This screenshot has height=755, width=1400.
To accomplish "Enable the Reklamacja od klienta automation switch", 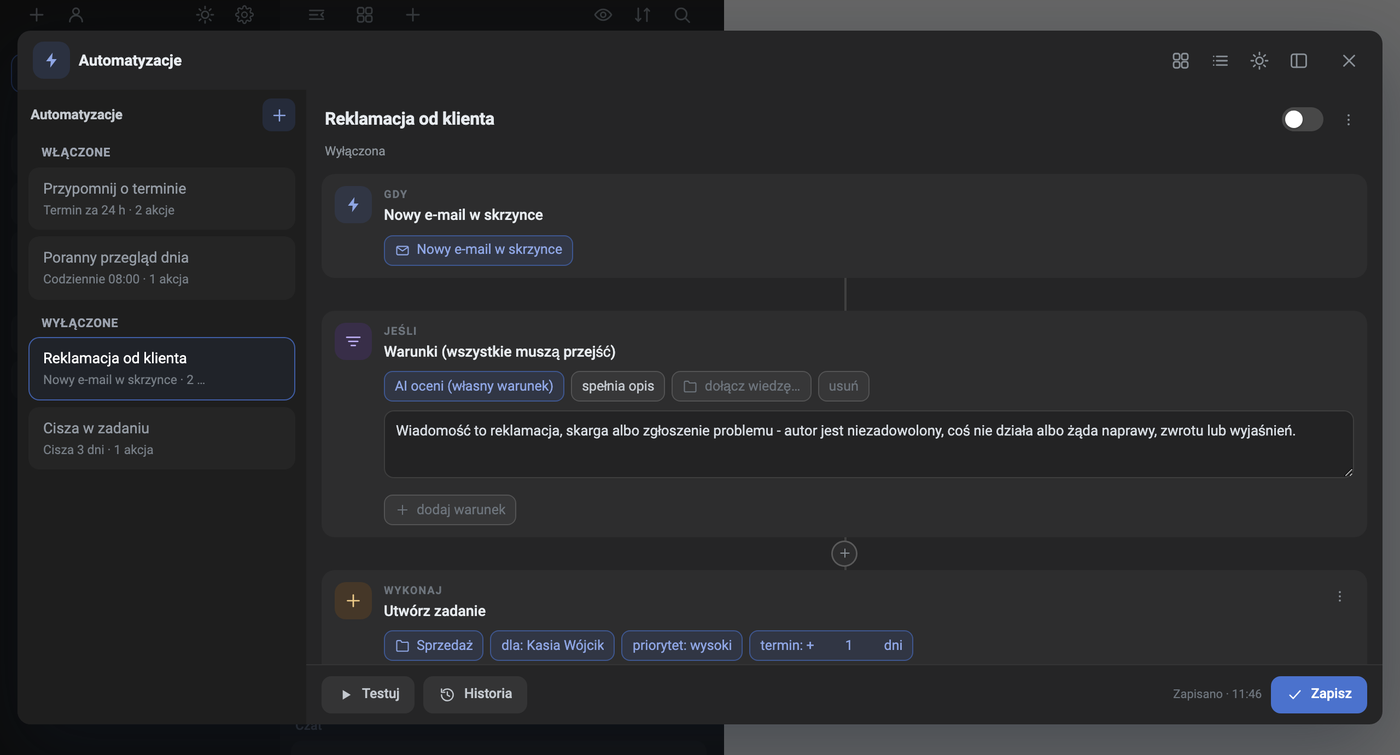I will [x=1302, y=119].
